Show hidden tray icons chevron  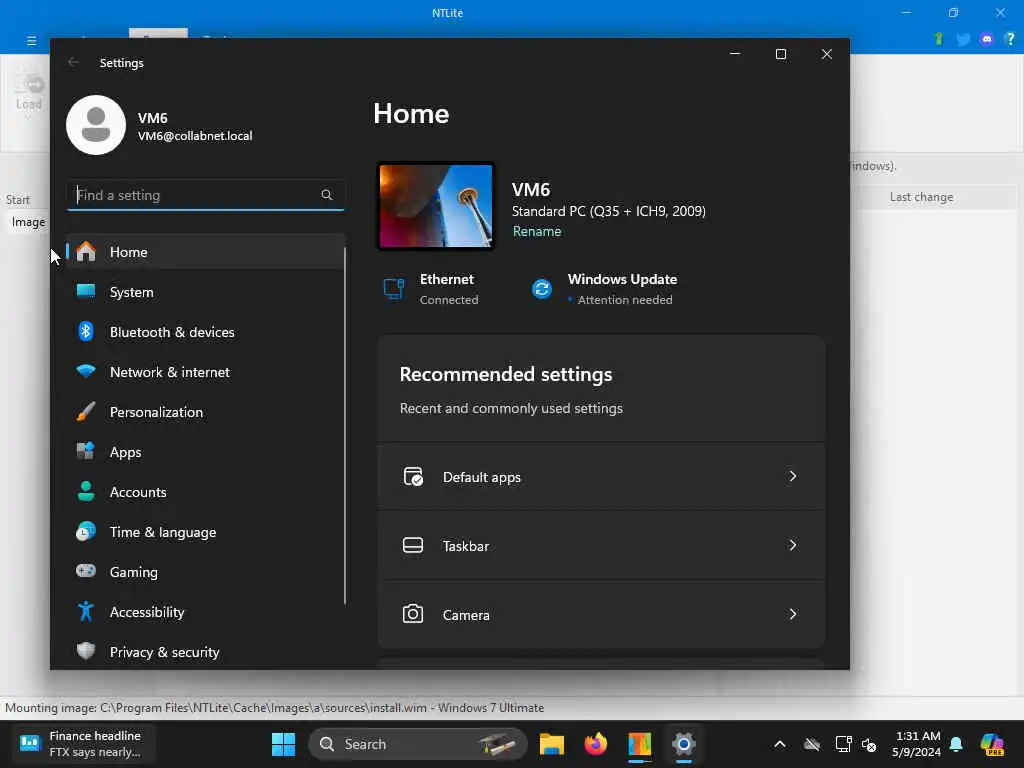click(x=780, y=744)
